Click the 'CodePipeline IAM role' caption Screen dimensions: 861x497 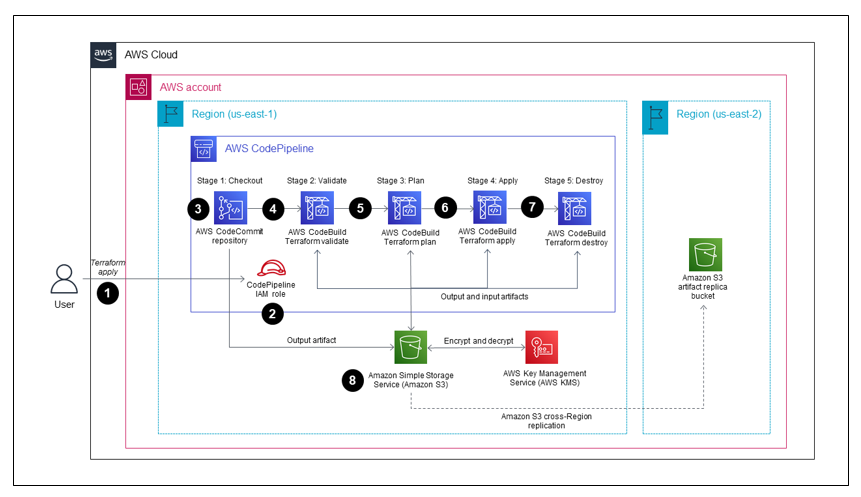(271, 289)
